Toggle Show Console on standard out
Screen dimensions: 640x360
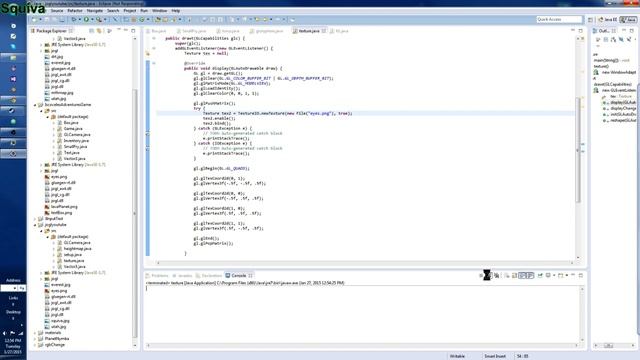522,276
